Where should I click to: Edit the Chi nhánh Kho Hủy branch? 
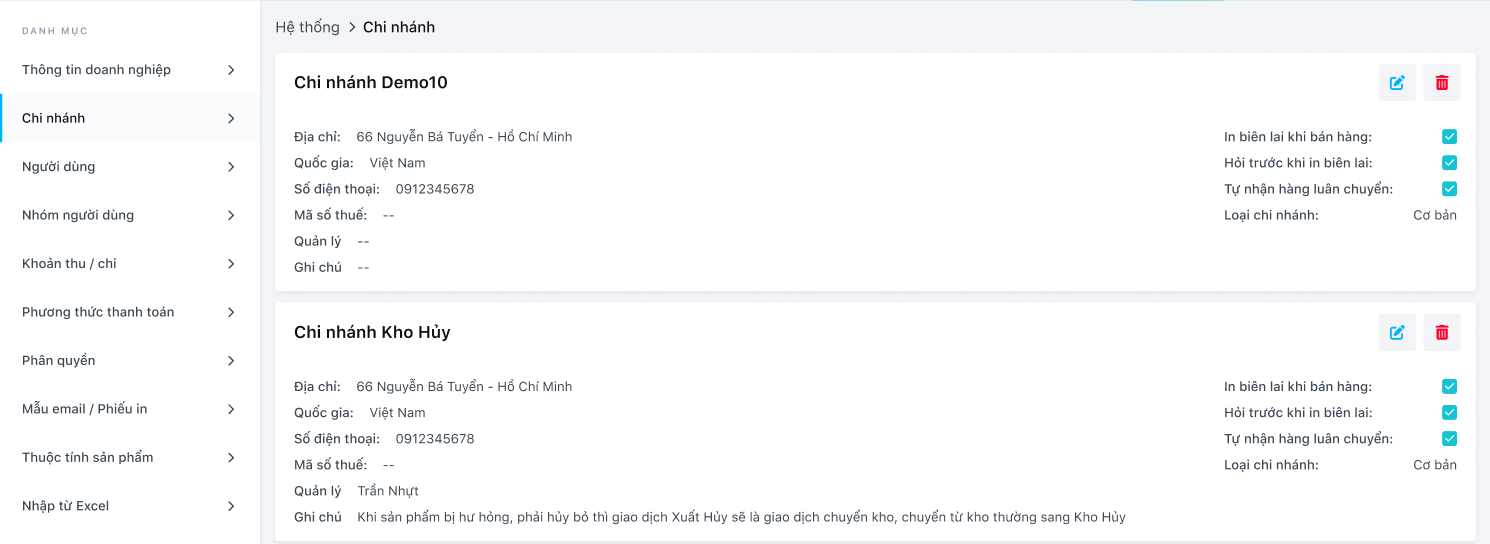[x=1397, y=333]
